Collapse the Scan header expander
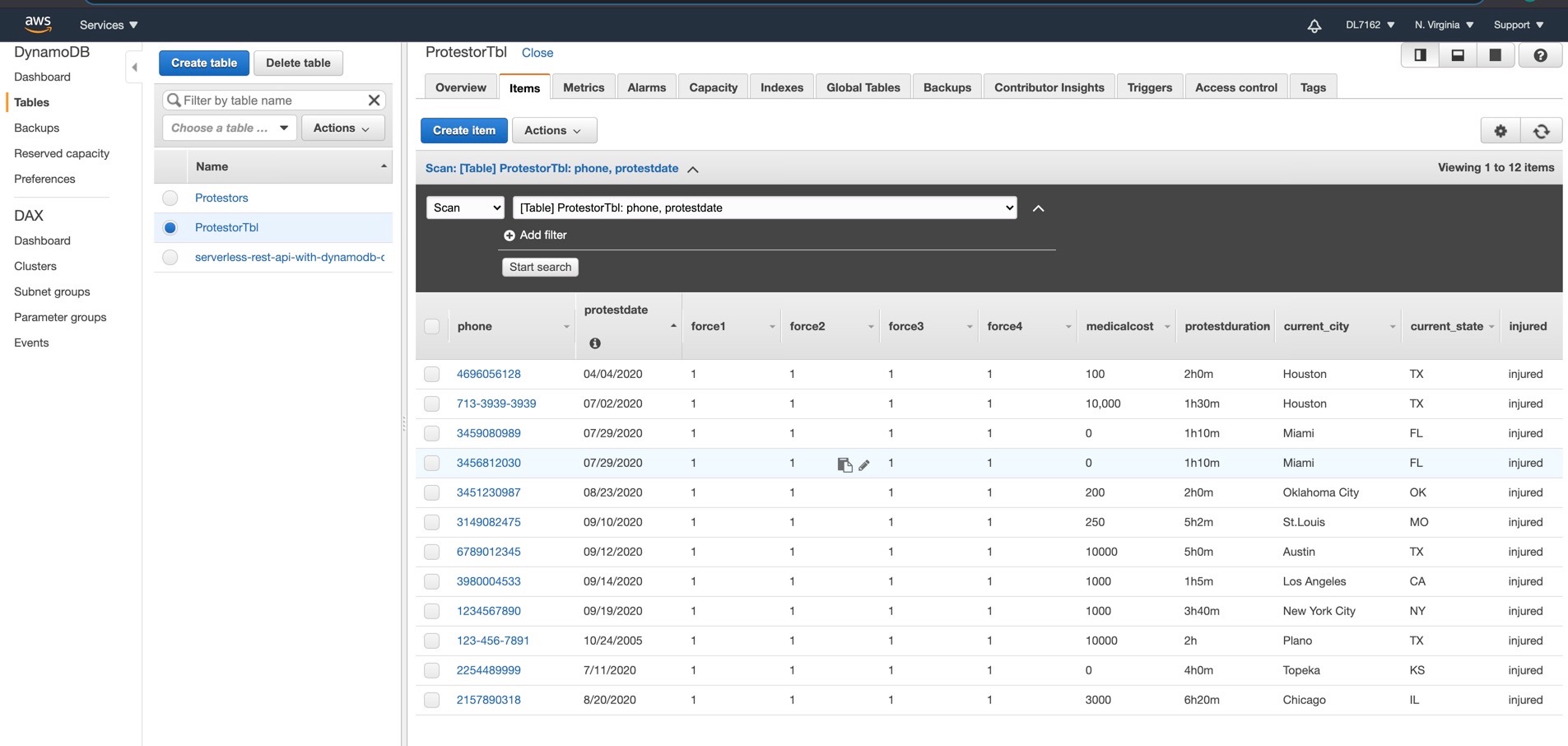Image resolution: width=1568 pixels, height=746 pixels. (693, 170)
